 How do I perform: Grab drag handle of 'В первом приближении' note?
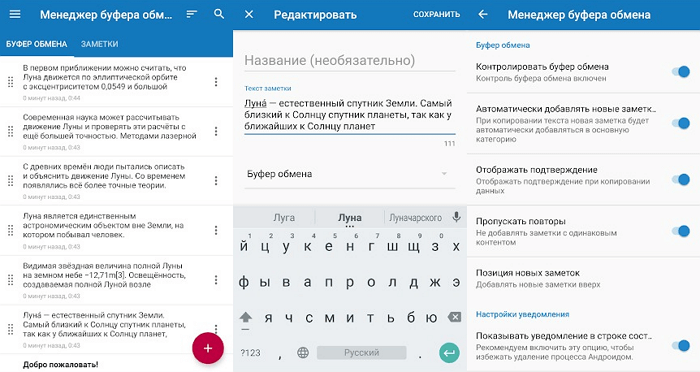[11, 82]
